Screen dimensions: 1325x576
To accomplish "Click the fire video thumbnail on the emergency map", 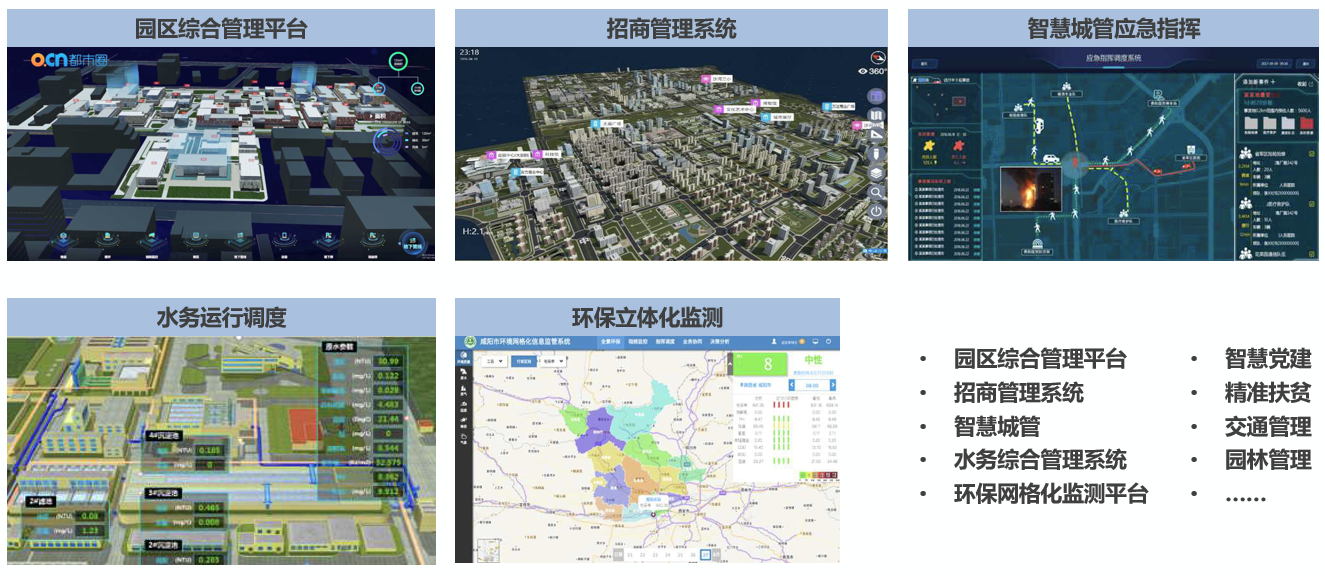I will click(1031, 196).
